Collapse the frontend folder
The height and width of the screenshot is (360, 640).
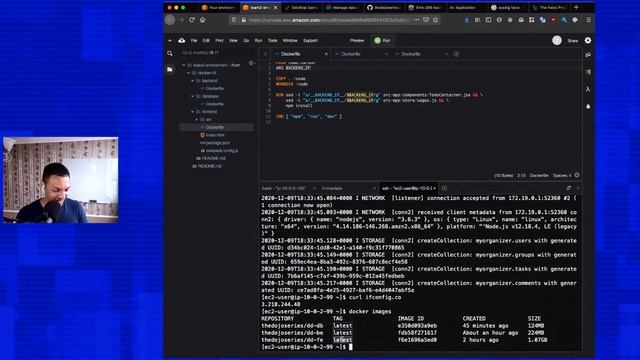(x=193, y=112)
